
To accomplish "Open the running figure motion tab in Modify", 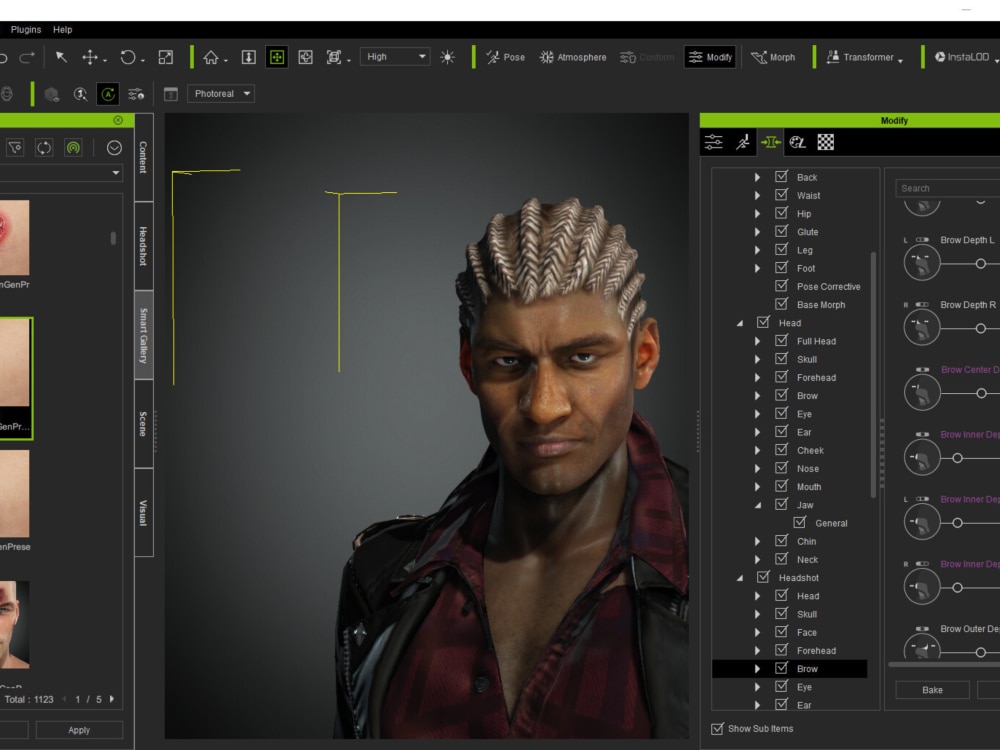I will click(742, 142).
